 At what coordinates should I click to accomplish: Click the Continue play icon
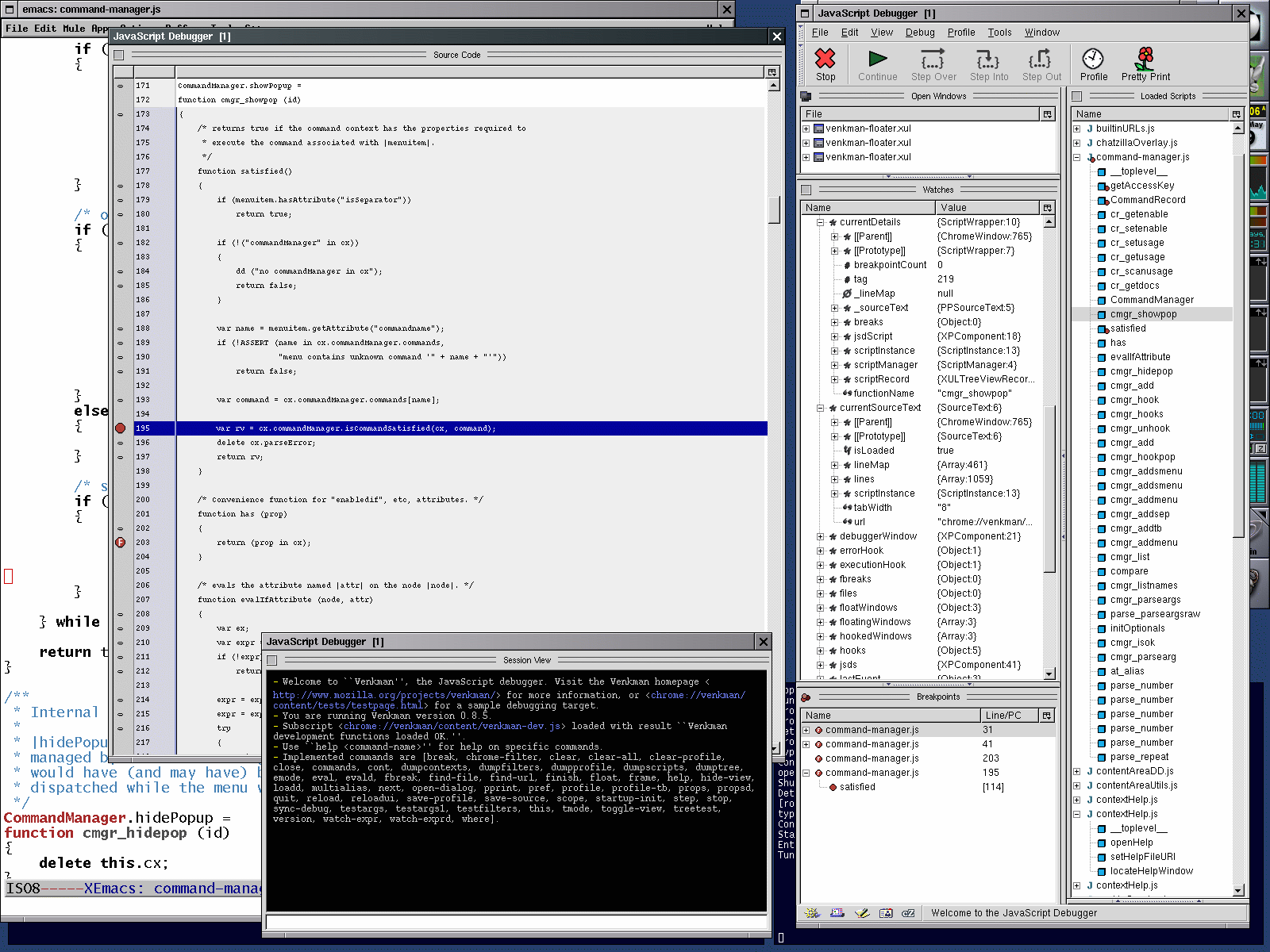click(x=877, y=58)
